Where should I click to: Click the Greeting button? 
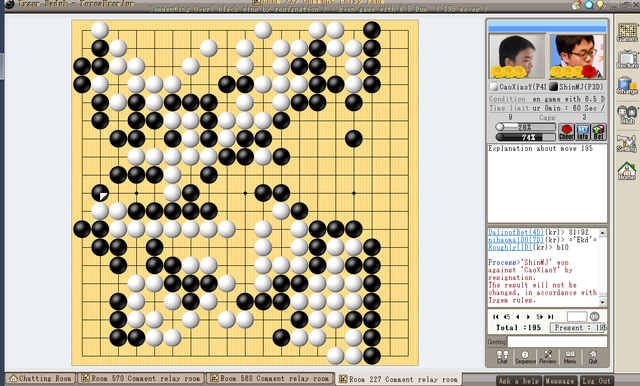click(x=496, y=342)
